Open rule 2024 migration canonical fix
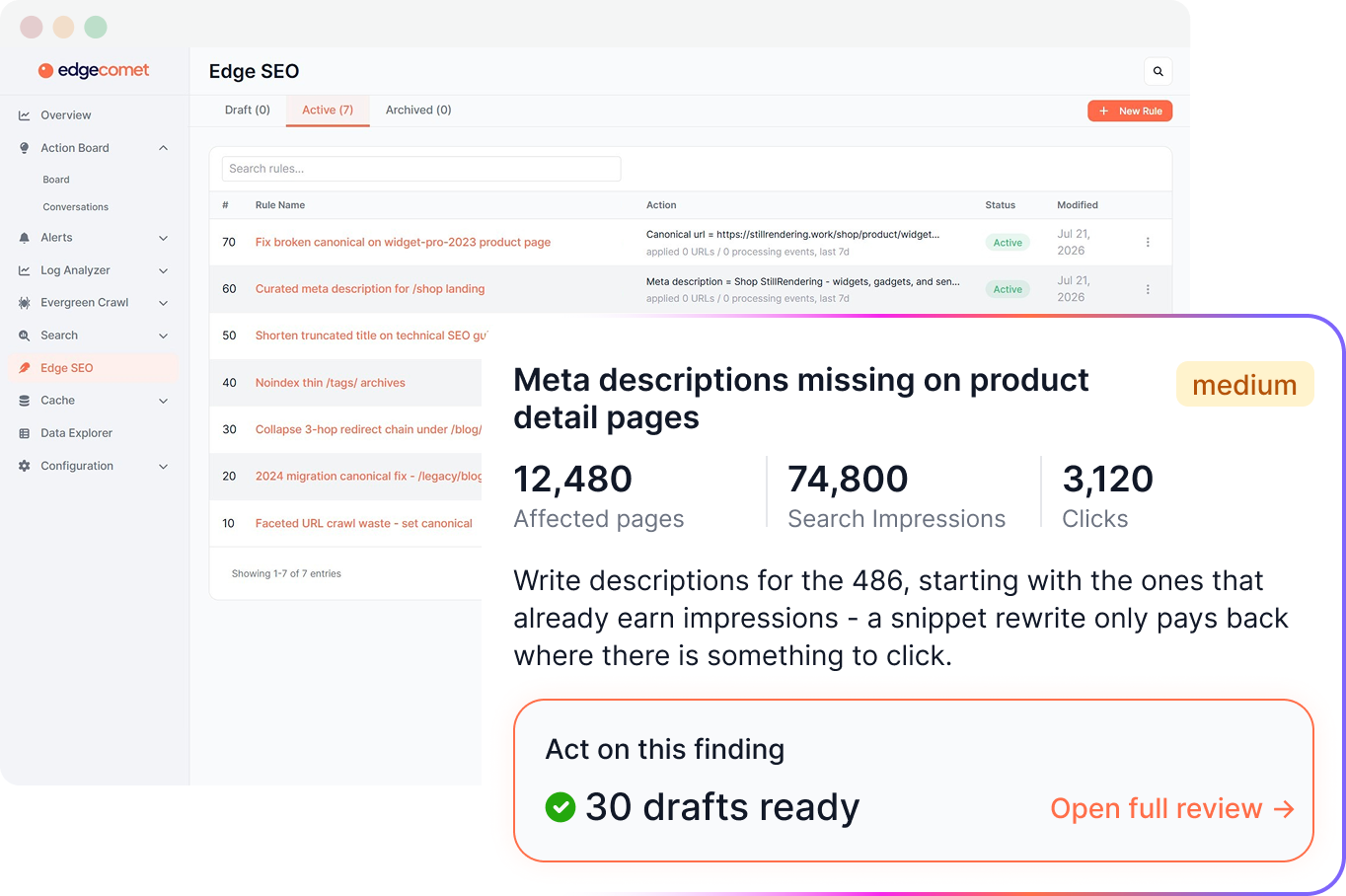The image size is (1346, 896). [368, 476]
